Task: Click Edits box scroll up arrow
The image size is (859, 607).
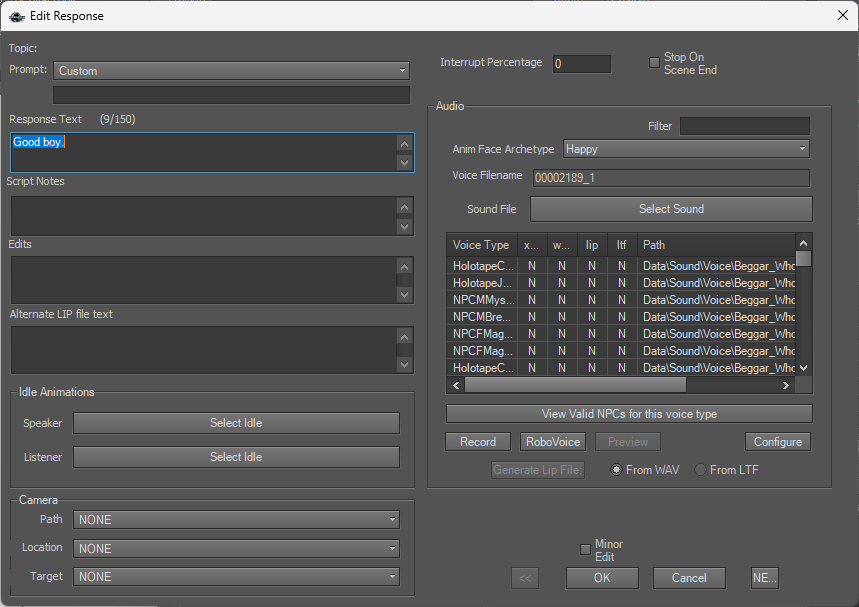Action: point(404,267)
